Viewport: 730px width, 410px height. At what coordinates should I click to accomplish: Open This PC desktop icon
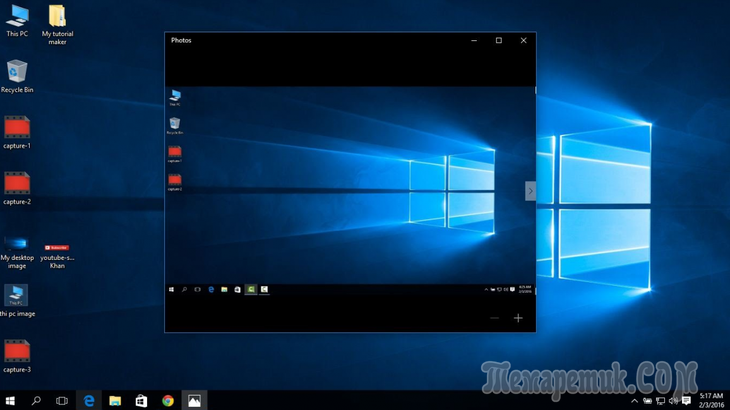(x=17, y=21)
